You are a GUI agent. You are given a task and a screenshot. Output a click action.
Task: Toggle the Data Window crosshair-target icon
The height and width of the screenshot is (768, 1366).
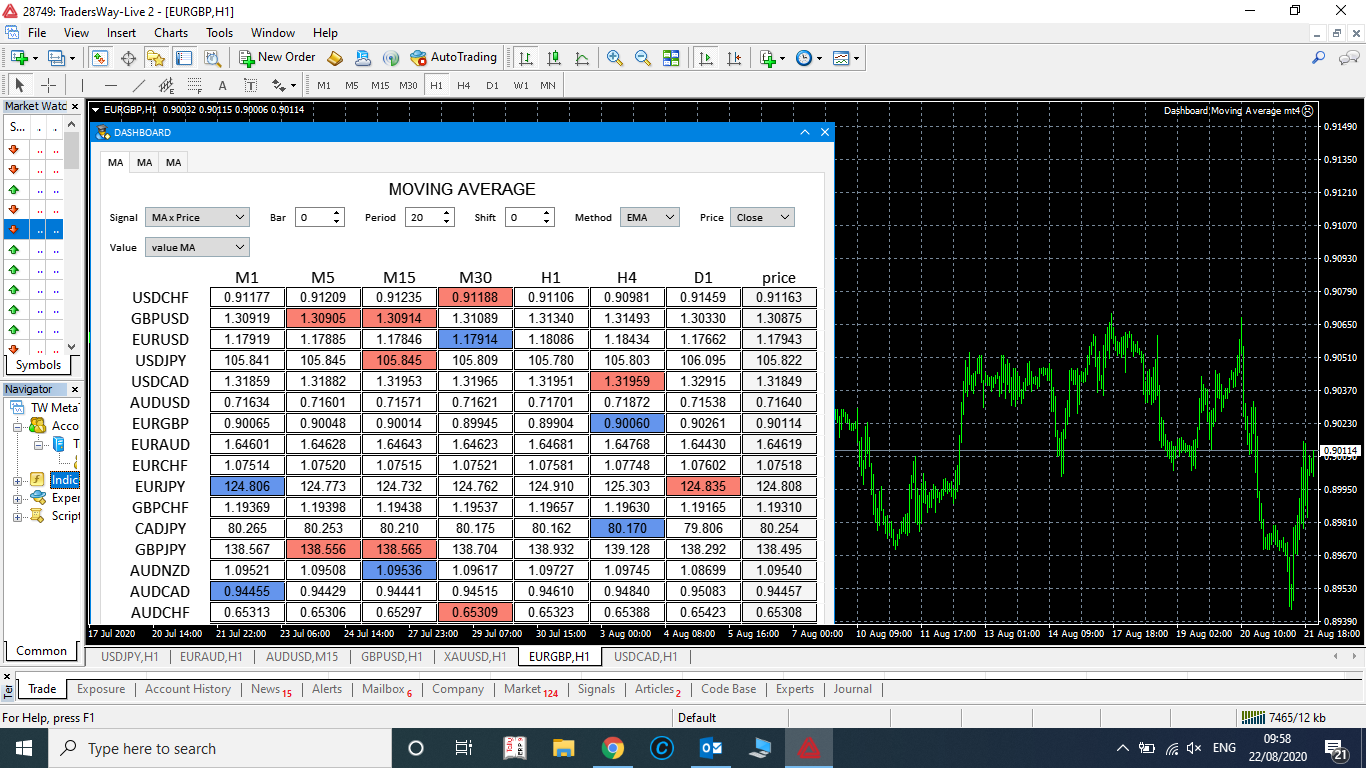tap(128, 58)
